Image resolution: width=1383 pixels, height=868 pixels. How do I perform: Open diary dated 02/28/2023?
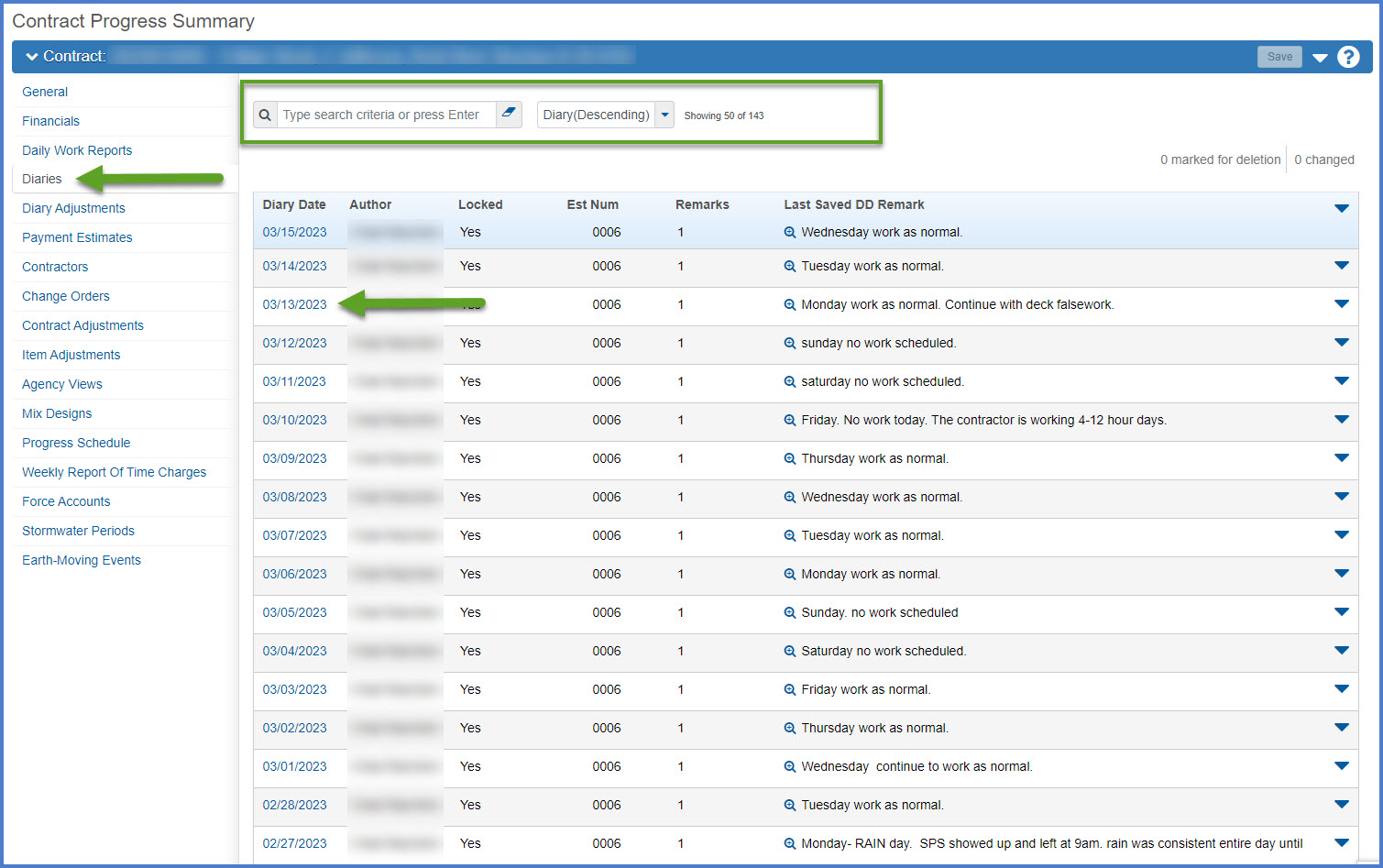tap(294, 805)
